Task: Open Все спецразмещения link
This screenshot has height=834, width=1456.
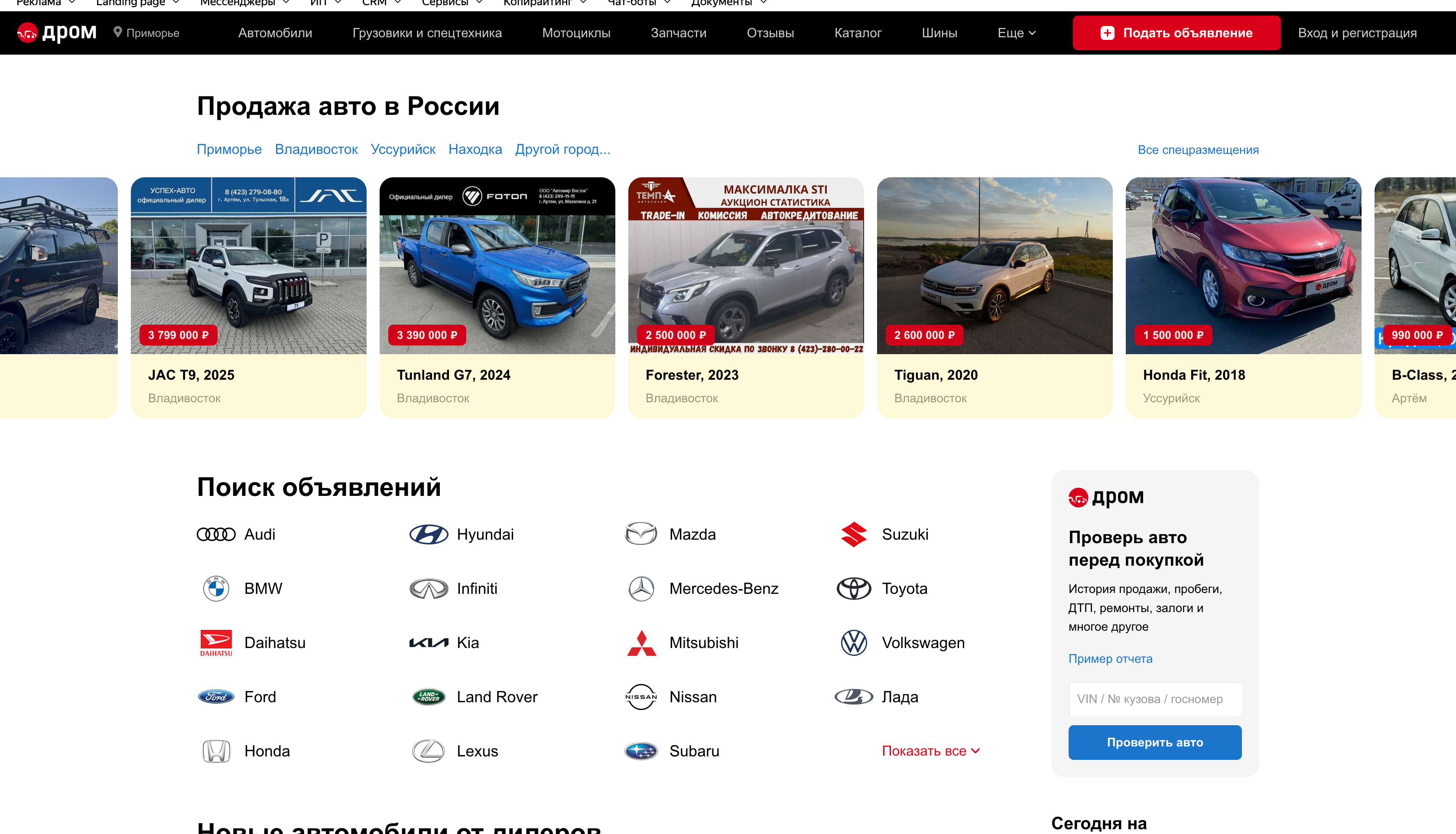Action: point(1198,150)
